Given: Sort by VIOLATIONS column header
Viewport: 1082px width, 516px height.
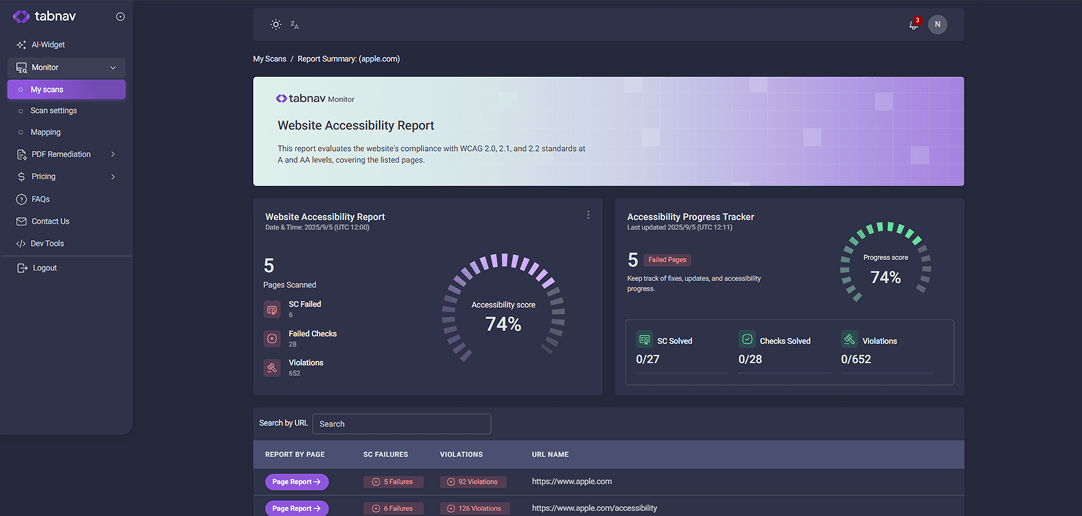Looking at the screenshot, I should [x=461, y=455].
